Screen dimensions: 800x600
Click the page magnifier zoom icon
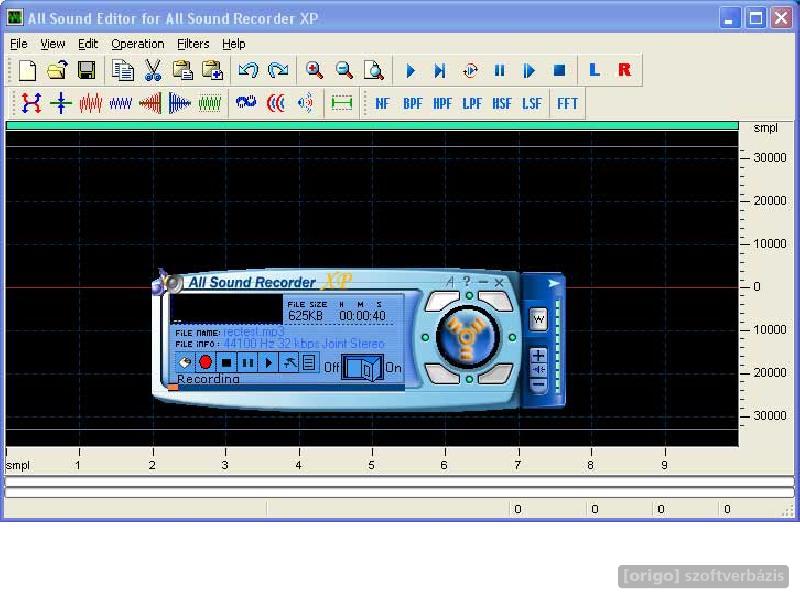coord(374,70)
